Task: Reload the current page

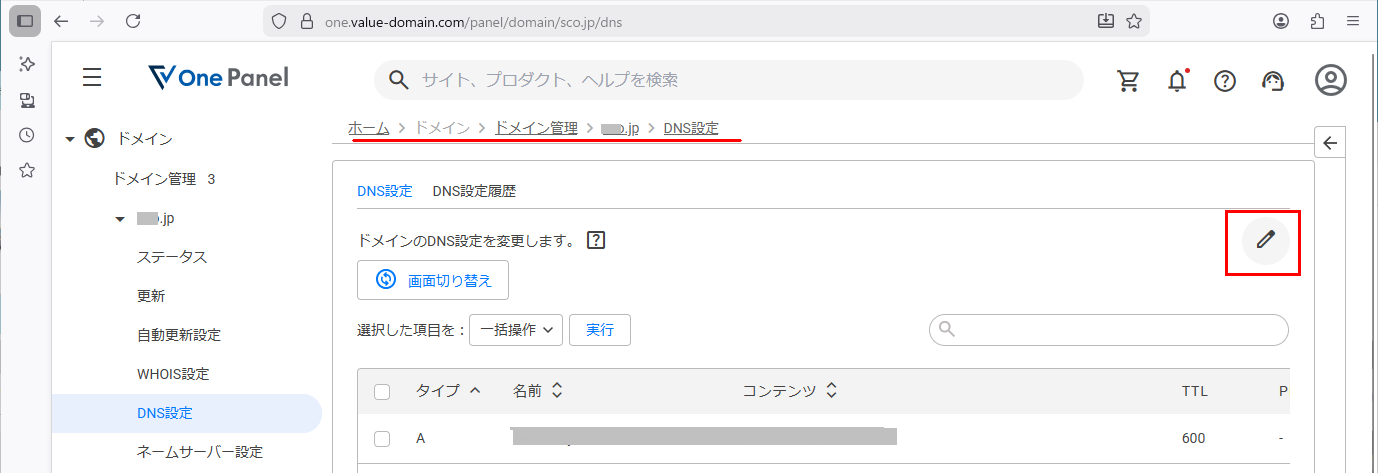Action: (133, 20)
